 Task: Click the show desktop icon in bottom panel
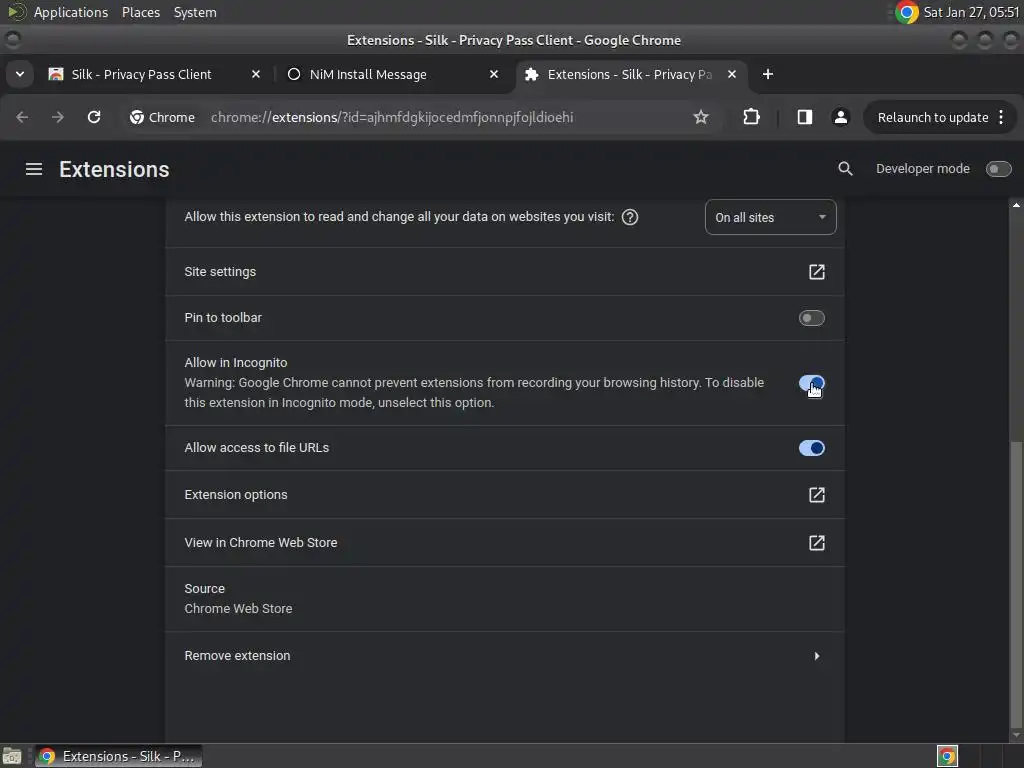tap(12, 756)
